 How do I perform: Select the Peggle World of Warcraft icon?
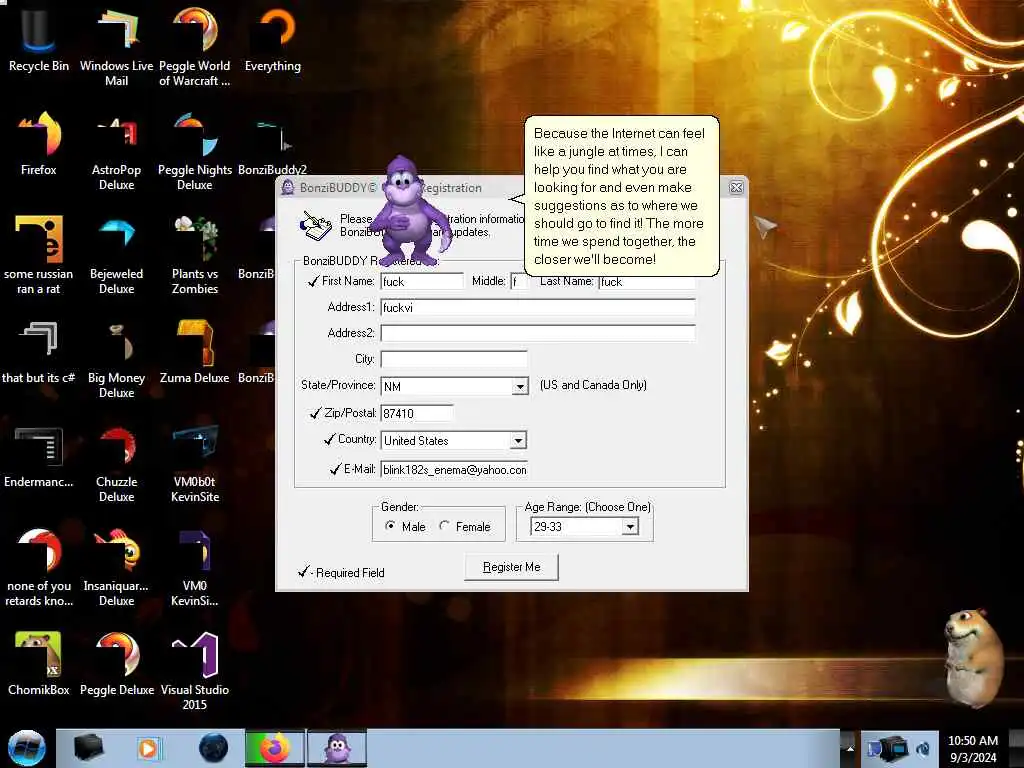(x=195, y=46)
